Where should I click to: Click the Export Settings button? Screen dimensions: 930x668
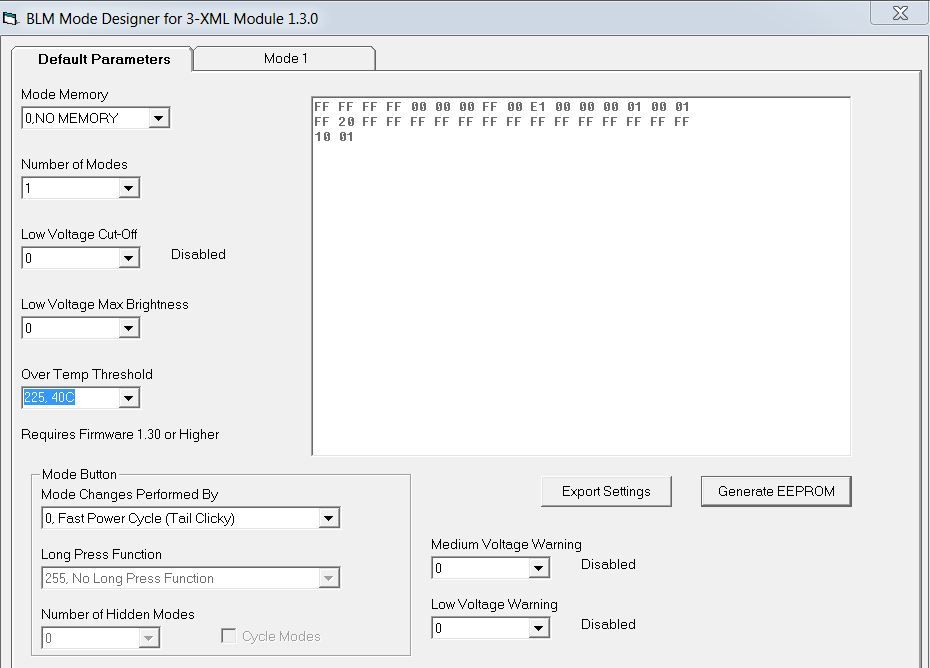tap(606, 491)
